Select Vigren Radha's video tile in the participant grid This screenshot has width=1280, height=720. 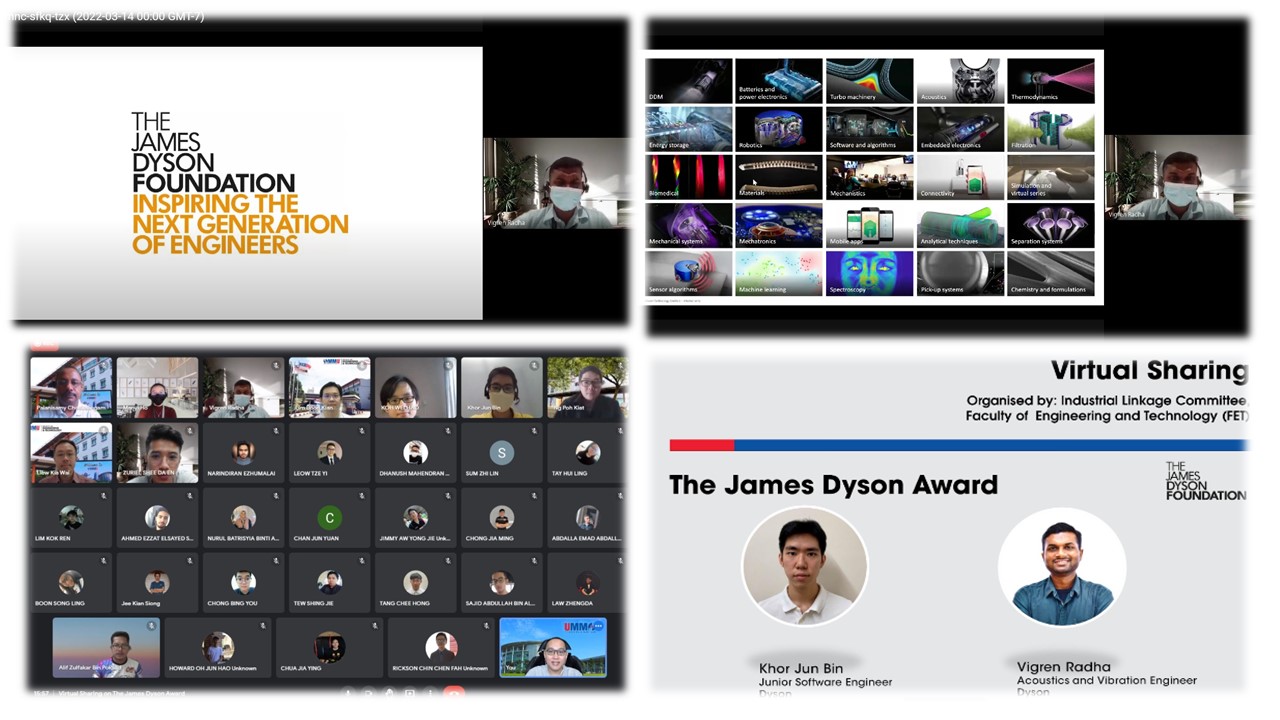pos(243,388)
